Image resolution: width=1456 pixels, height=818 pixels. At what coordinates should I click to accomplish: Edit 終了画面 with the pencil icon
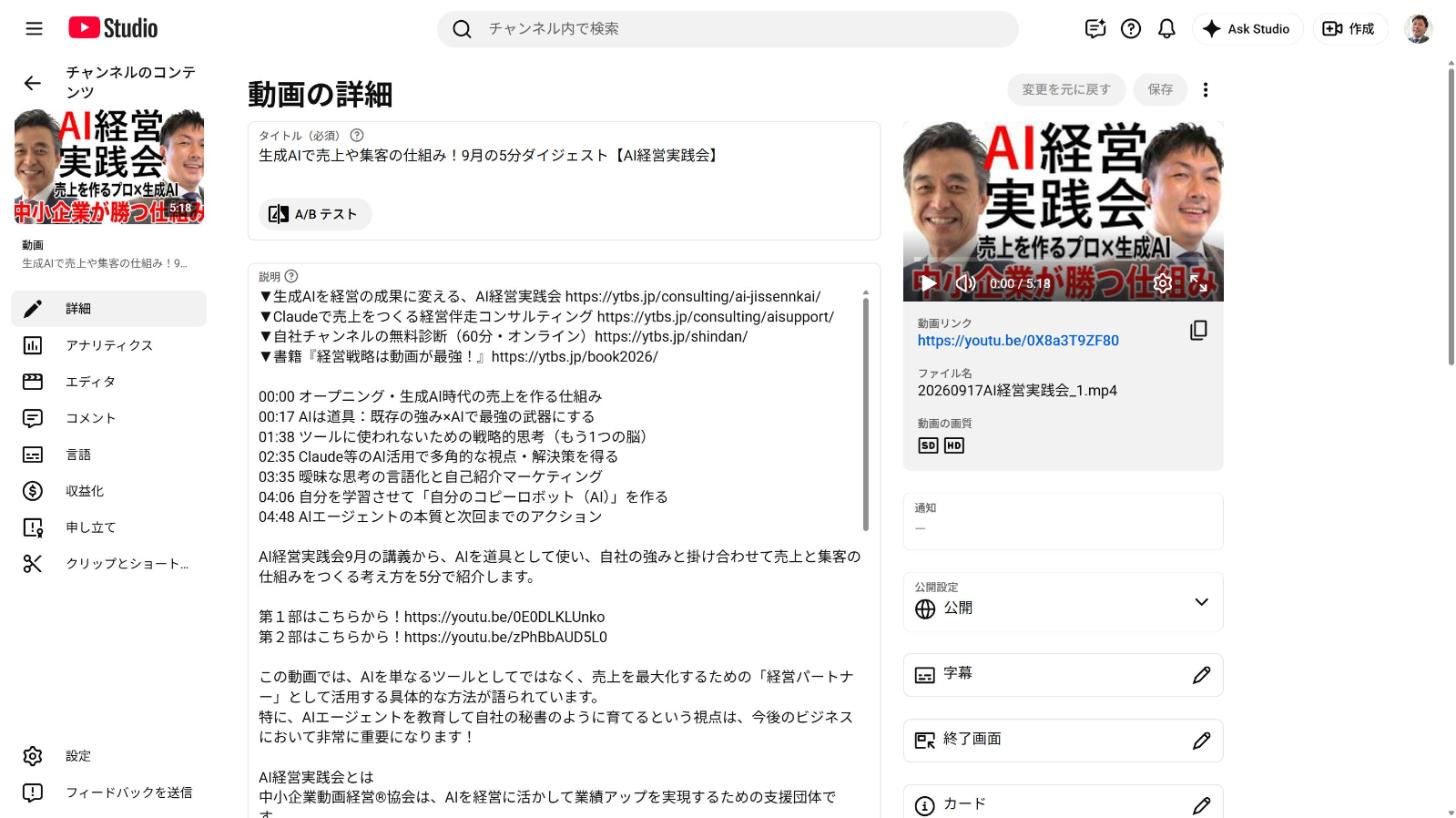coord(1201,741)
